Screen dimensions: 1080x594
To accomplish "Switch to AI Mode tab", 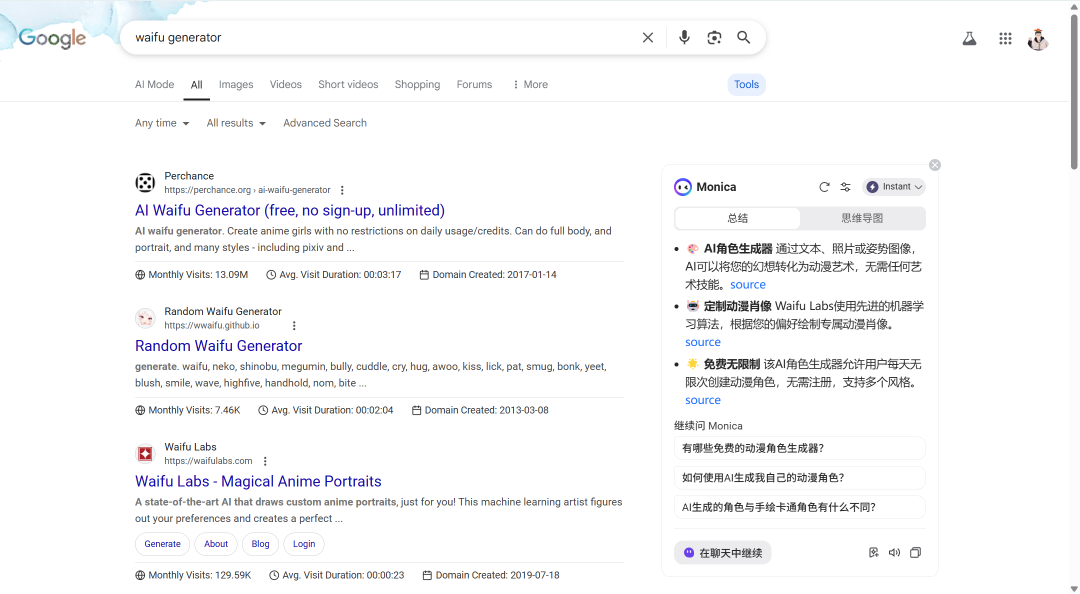I will (x=154, y=85).
